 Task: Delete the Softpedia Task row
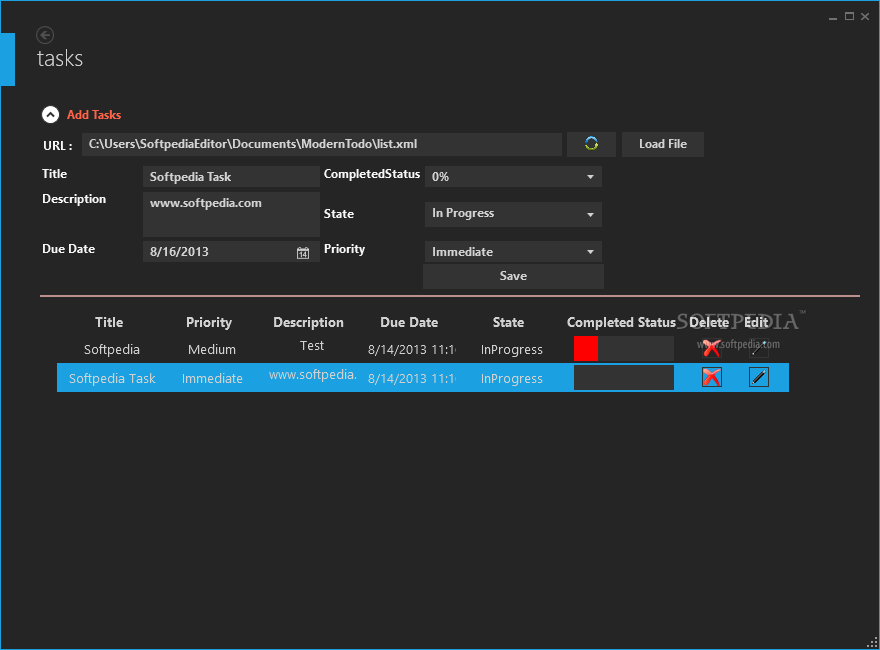tap(712, 377)
